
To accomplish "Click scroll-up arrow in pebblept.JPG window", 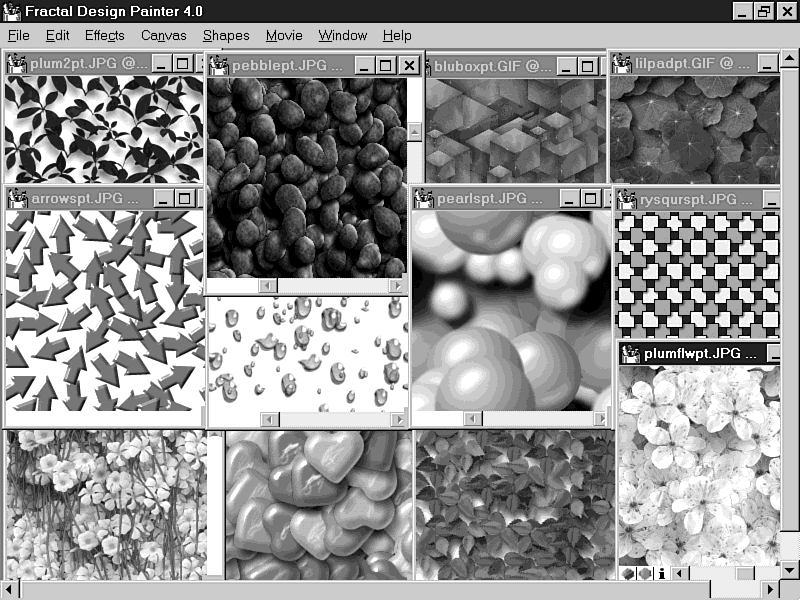I will pos(415,130).
